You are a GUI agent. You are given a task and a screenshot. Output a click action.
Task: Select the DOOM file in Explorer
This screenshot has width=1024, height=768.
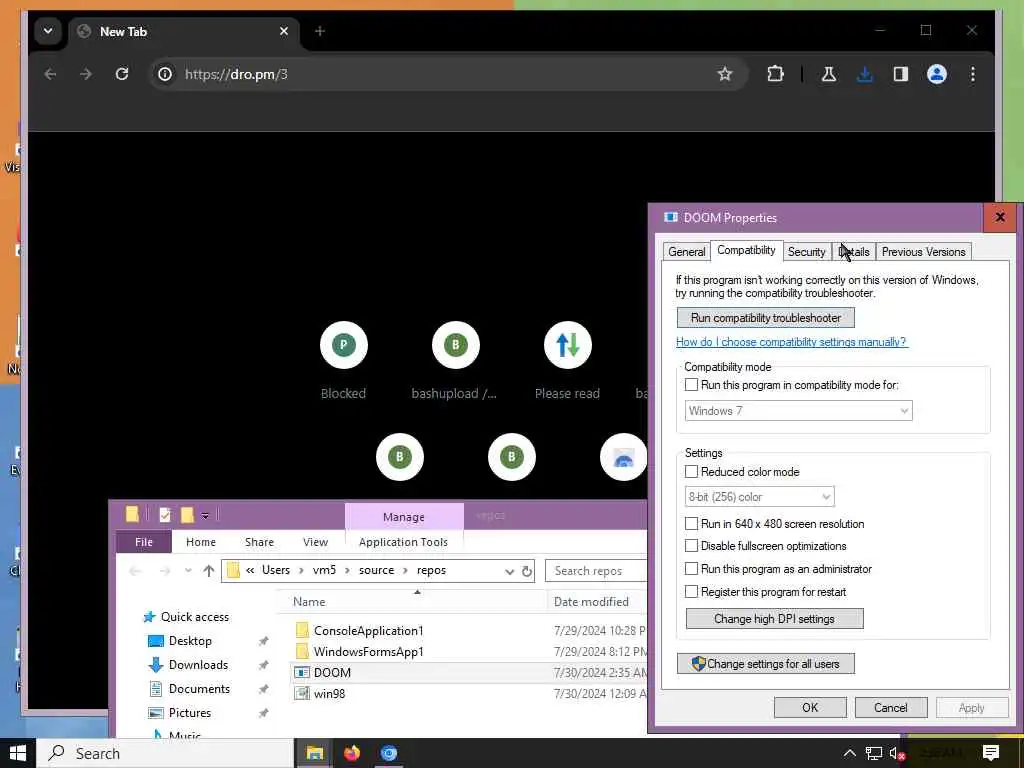(332, 673)
